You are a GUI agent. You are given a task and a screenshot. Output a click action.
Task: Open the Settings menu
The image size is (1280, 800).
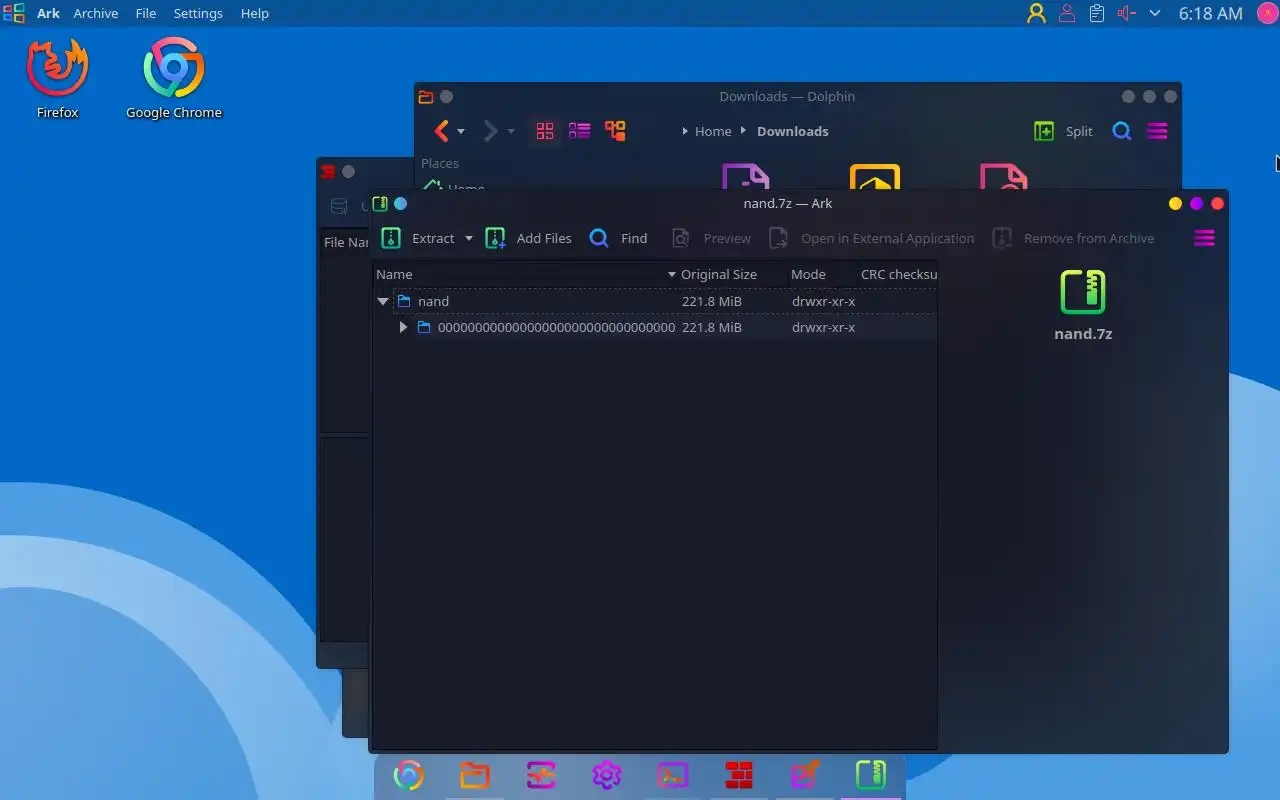point(198,13)
